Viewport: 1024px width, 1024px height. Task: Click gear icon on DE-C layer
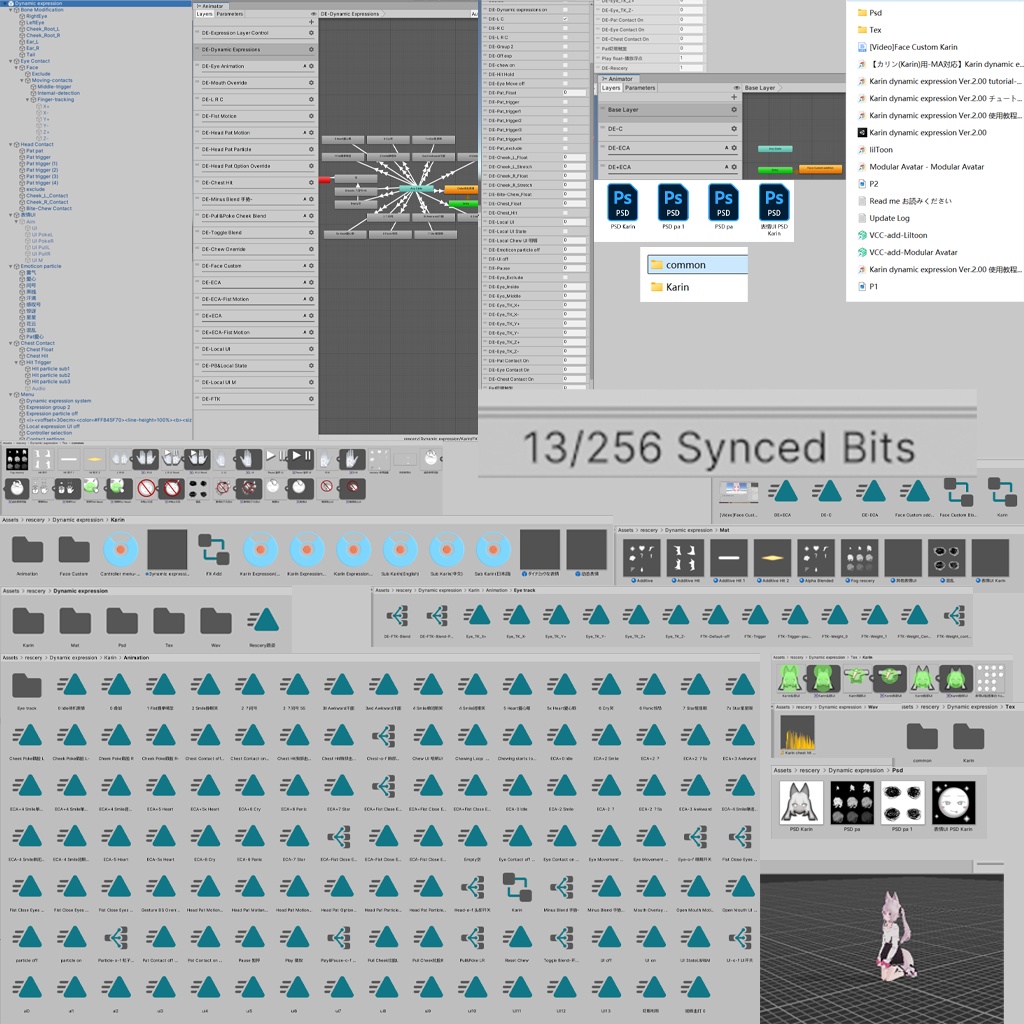click(734, 129)
